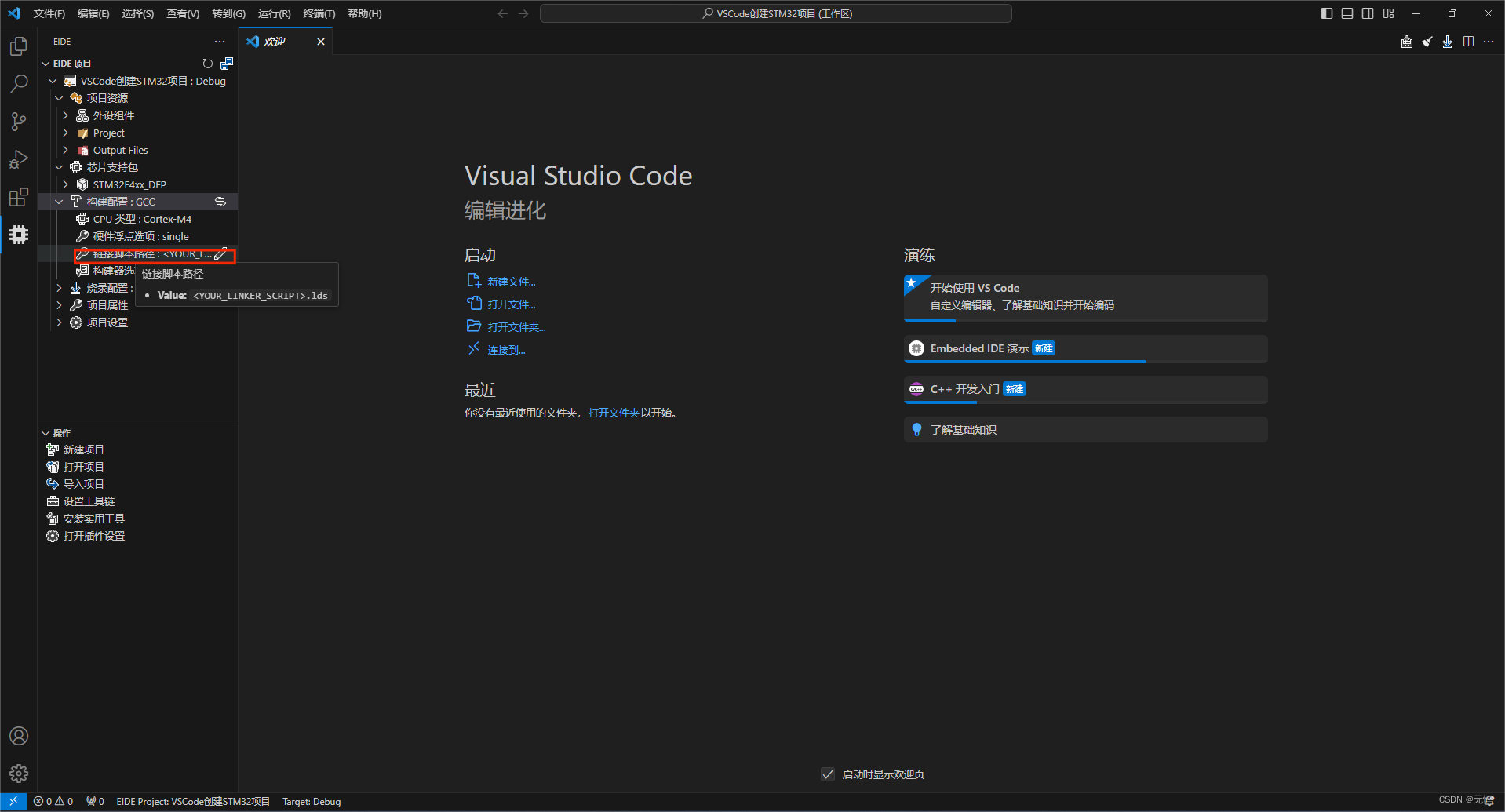Open the 文件(F) menu

49,13
